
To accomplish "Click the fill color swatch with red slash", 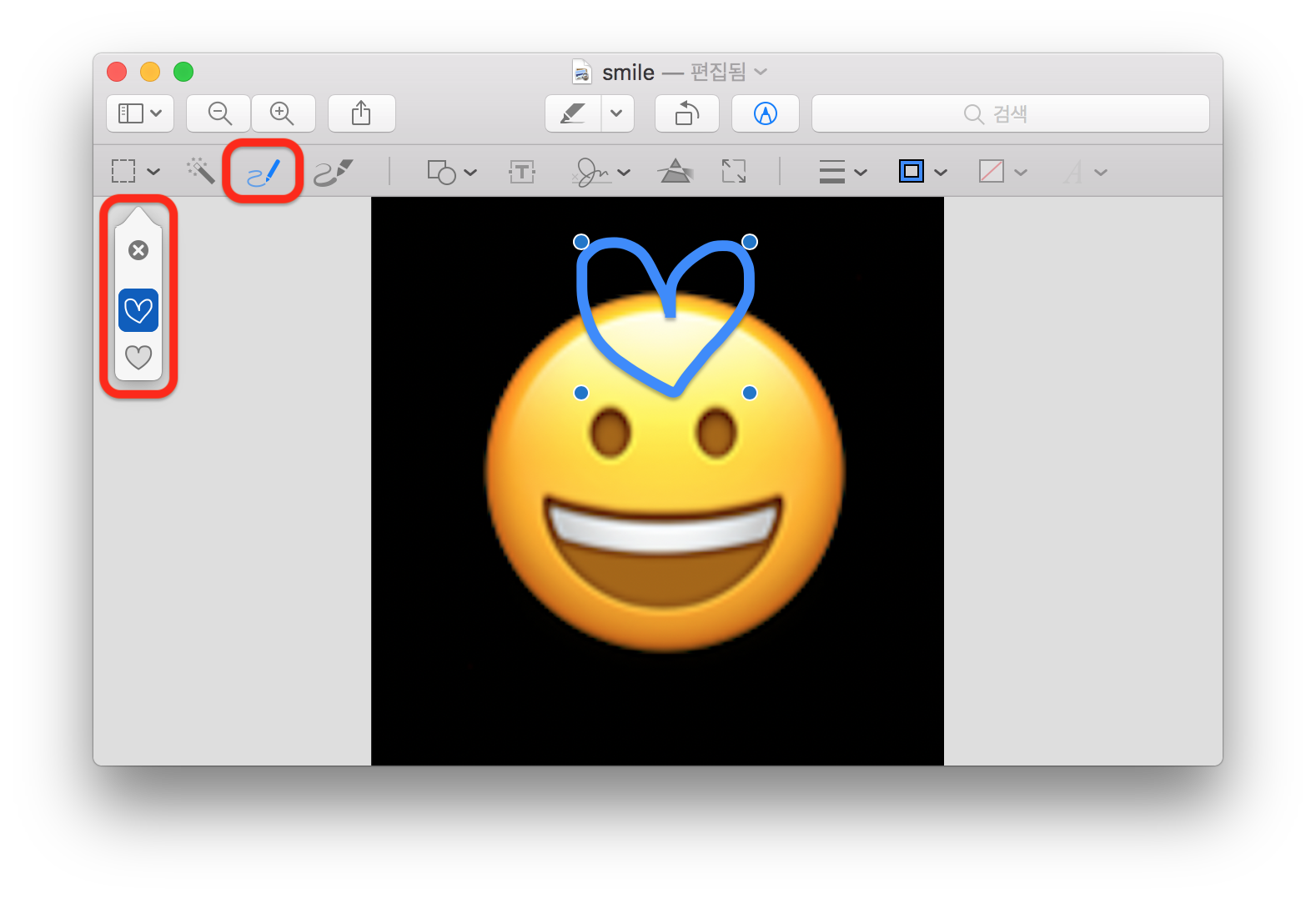I will click(991, 171).
